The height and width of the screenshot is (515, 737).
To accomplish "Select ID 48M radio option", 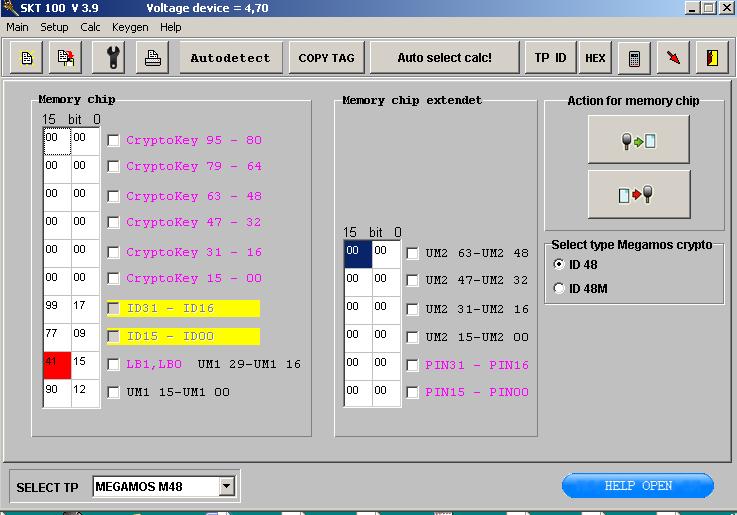I will tap(559, 288).
